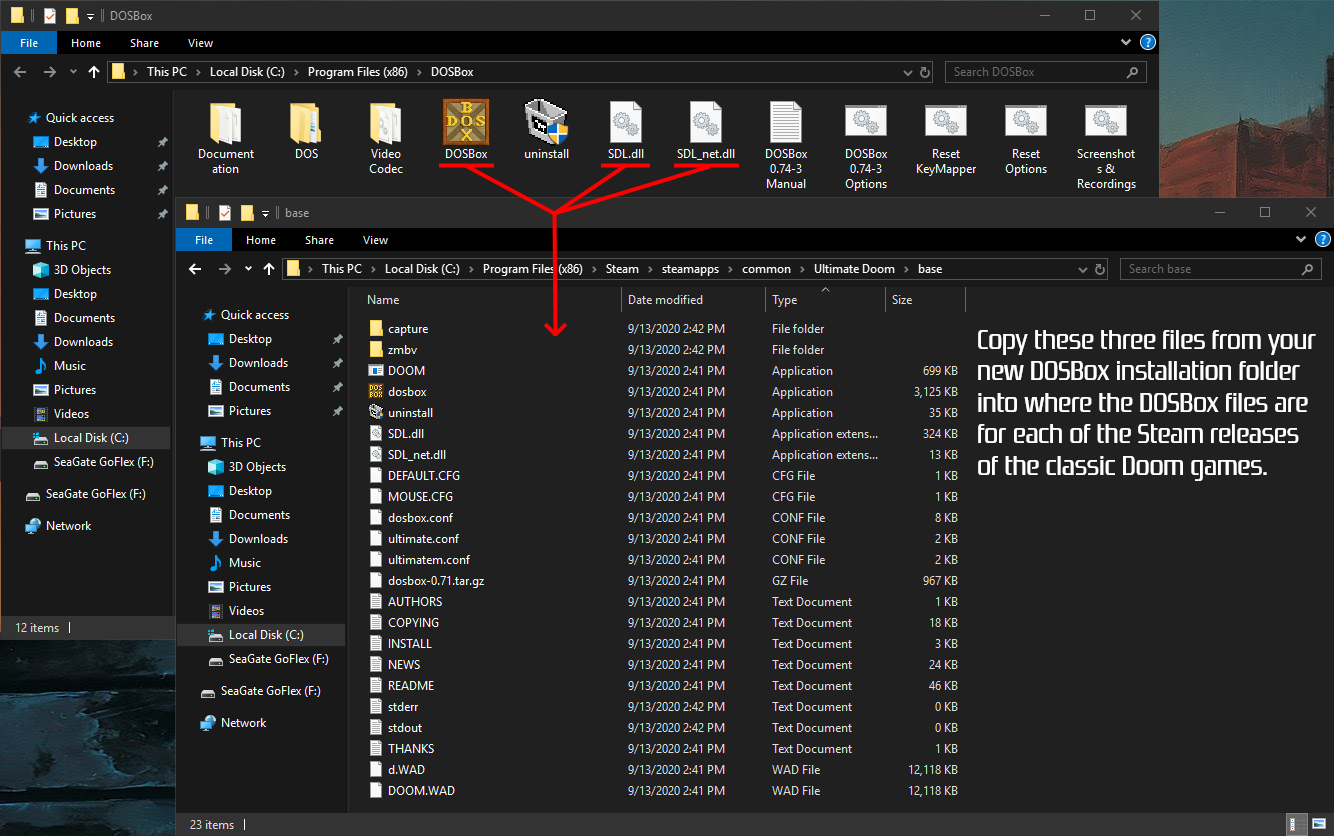Screen dimensions: 1334x836
Task: Open the address history dropdown in the DOSBox window
Action: tap(907, 72)
